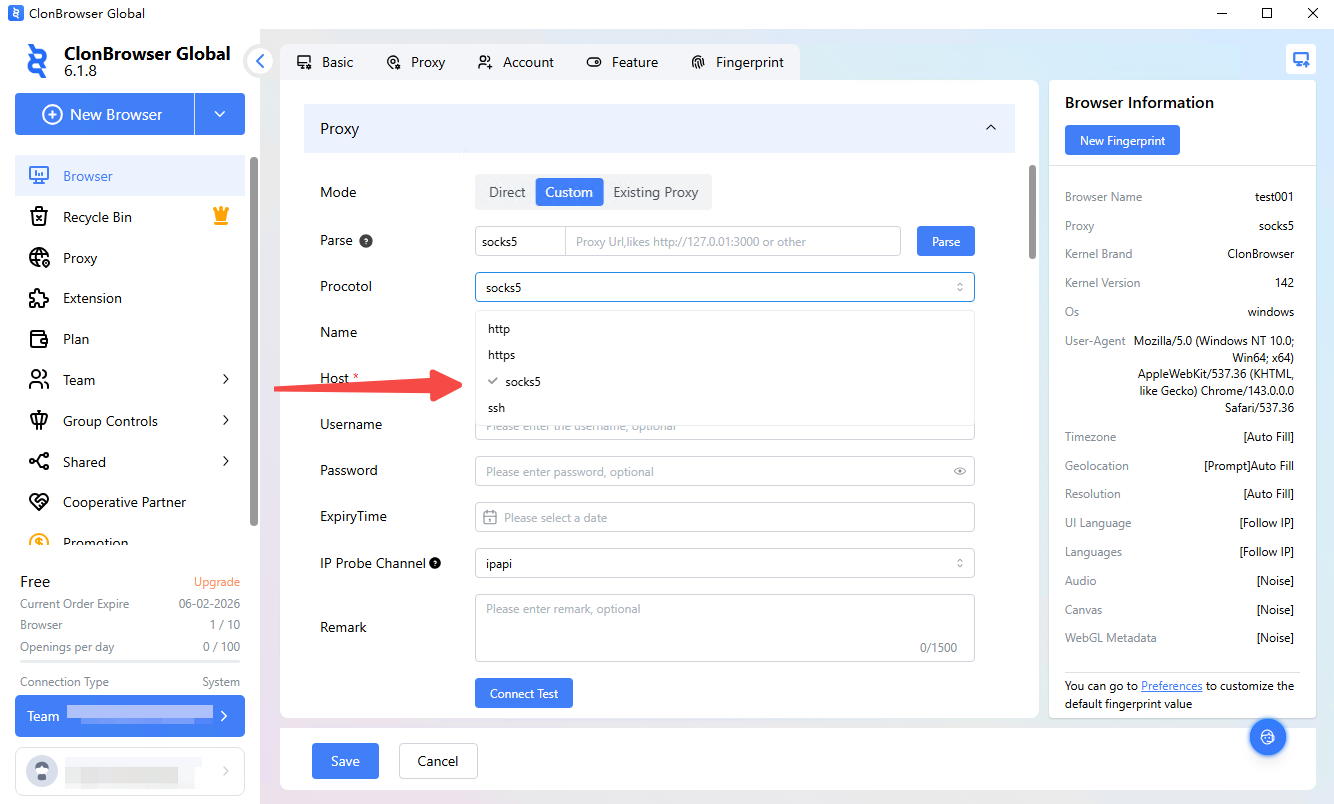
Task: Select Existing Proxy mode
Action: (655, 192)
